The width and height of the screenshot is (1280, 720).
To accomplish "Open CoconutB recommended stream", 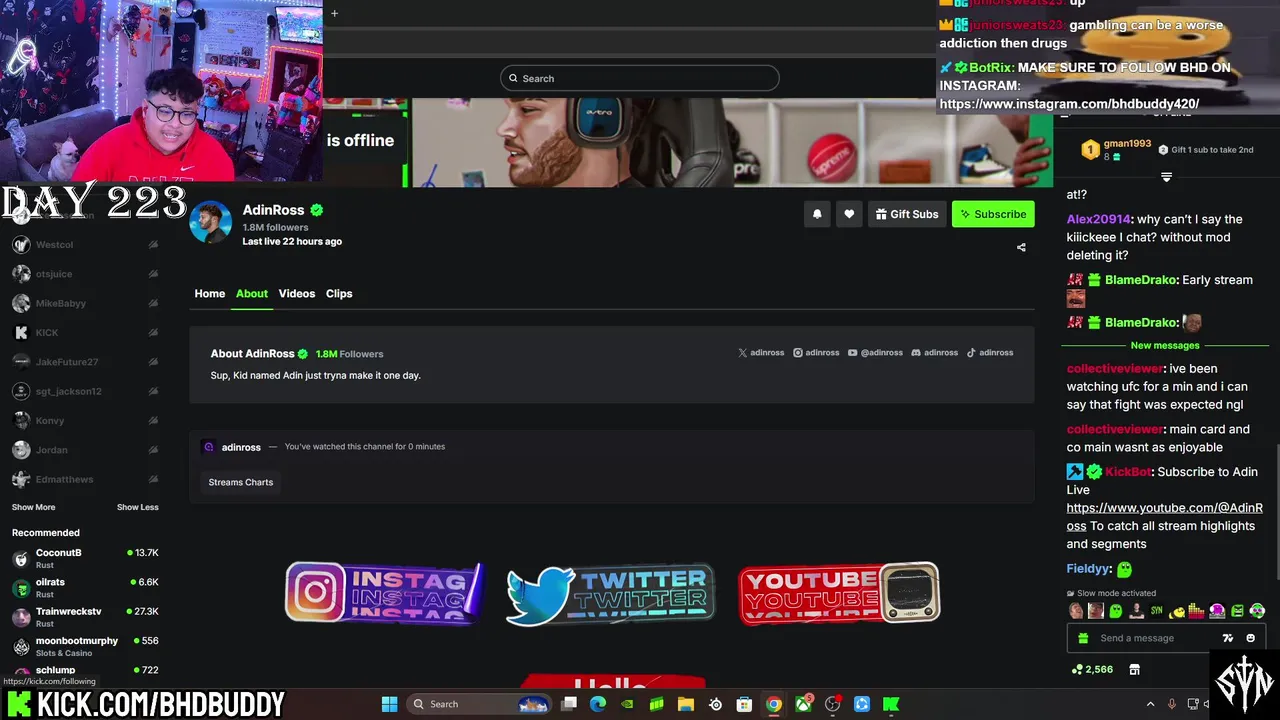I will pyautogui.click(x=85, y=558).
